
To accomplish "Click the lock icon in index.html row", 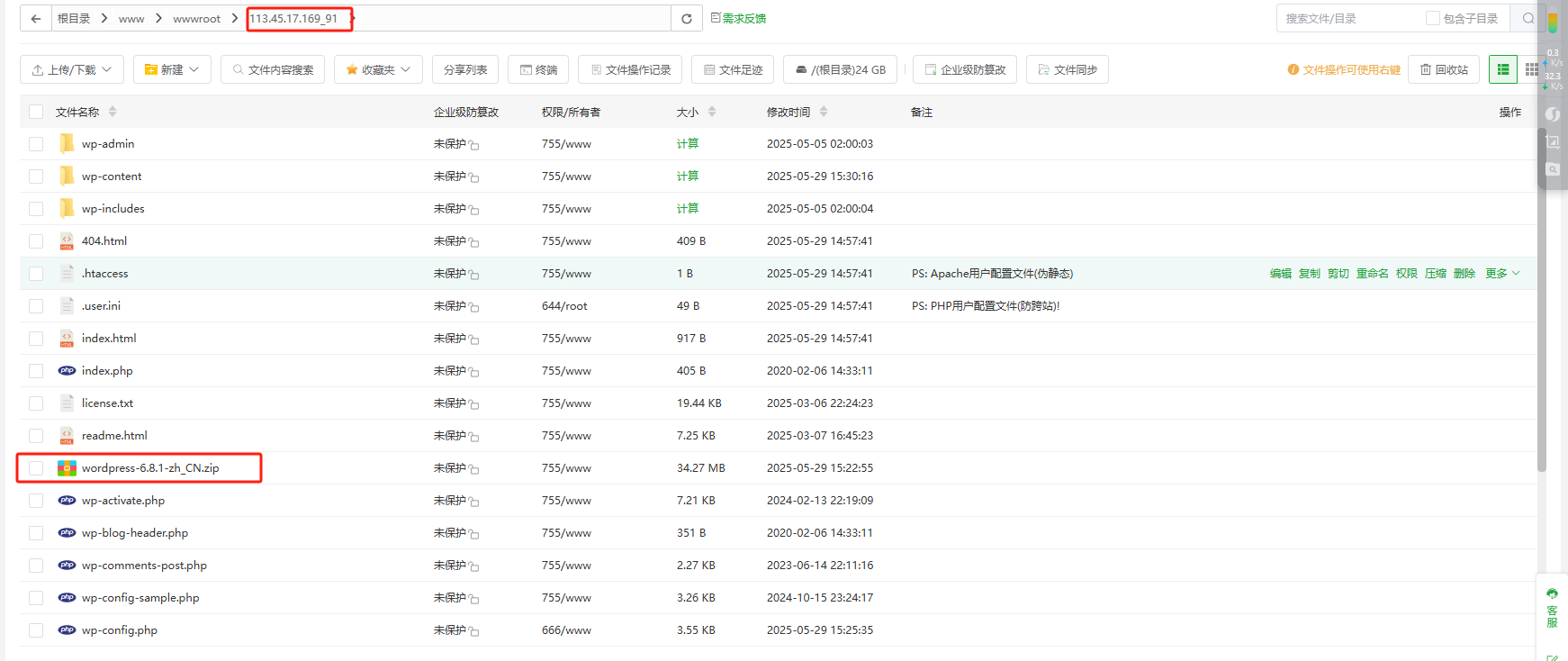I will 473,340.
